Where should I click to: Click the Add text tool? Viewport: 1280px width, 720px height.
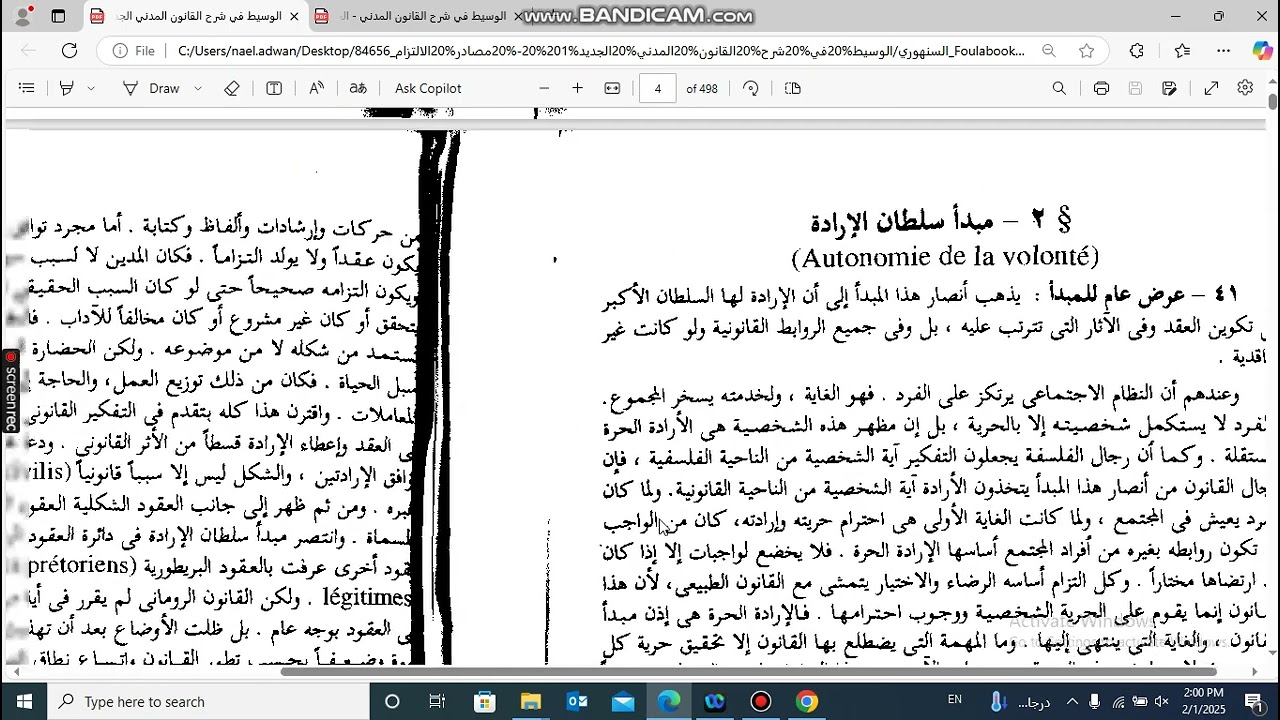[274, 88]
